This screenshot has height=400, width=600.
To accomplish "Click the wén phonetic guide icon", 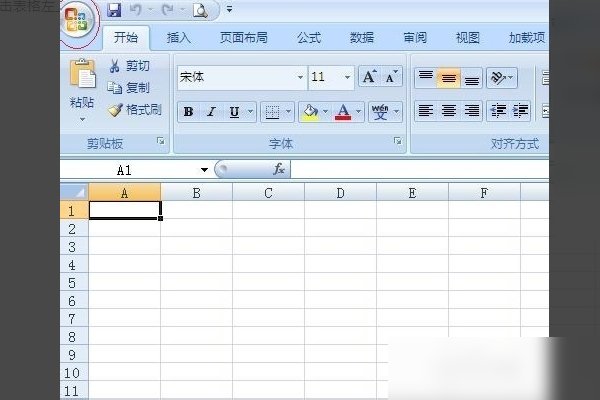I will [x=380, y=112].
